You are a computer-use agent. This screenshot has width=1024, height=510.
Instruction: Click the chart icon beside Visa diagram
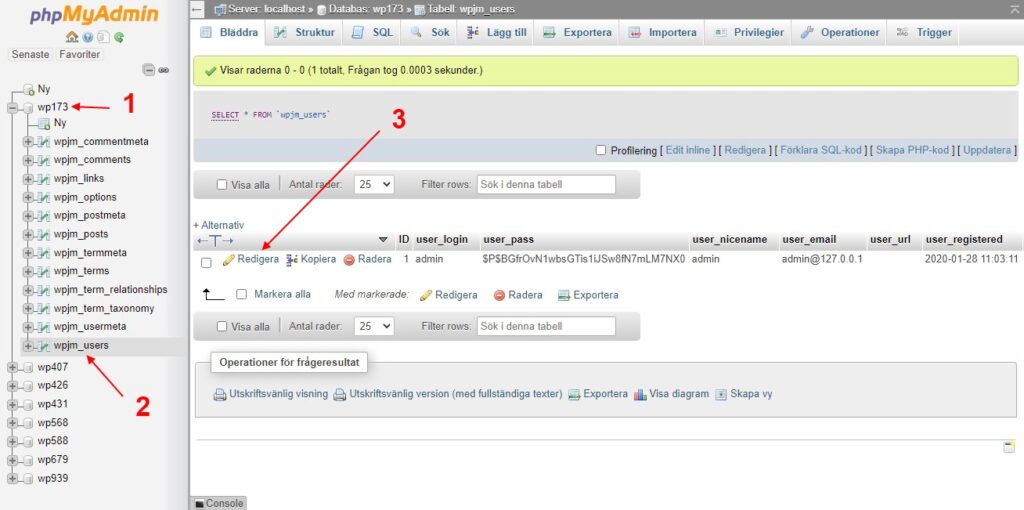640,394
